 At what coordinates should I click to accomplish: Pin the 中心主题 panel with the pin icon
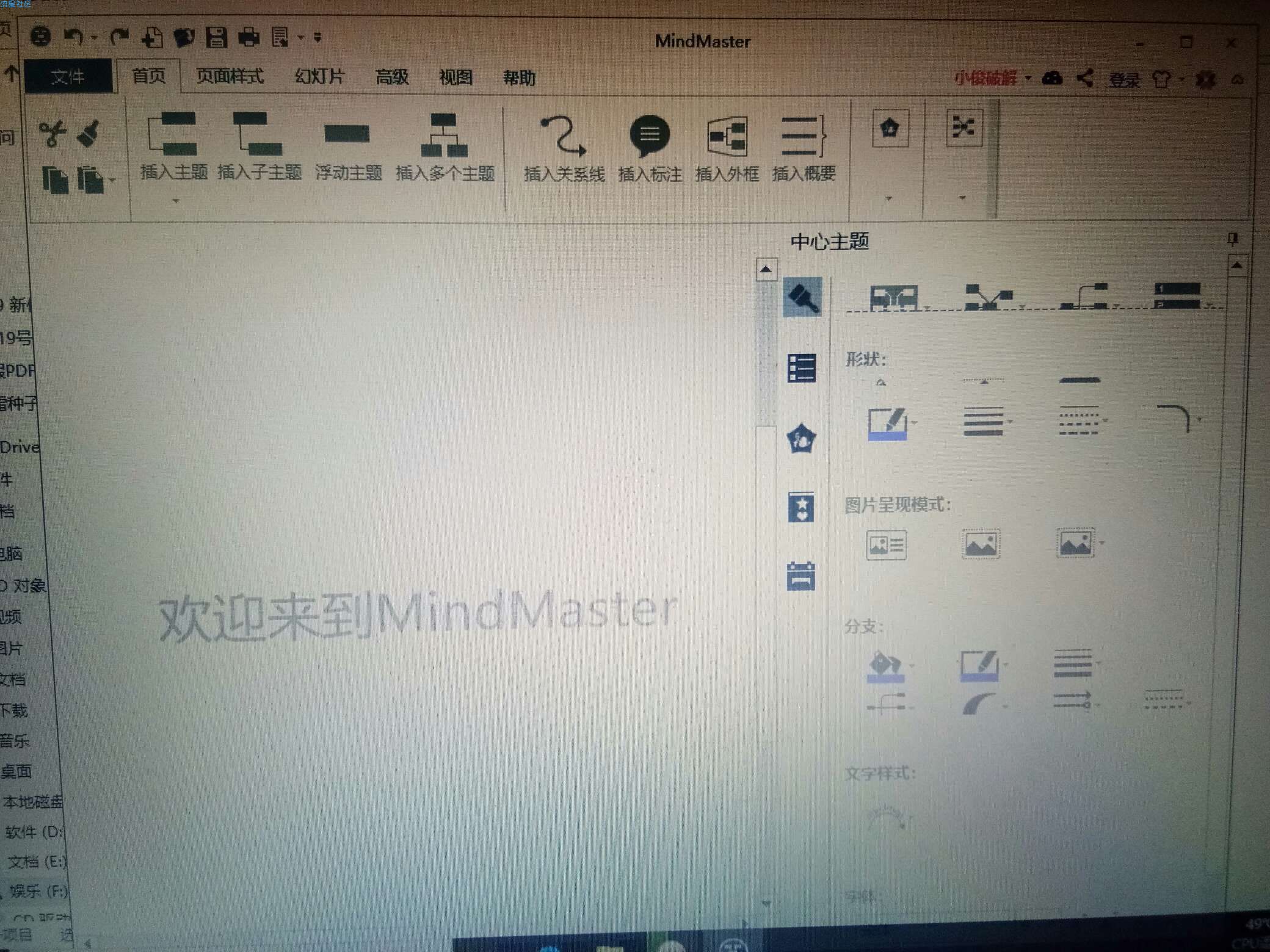pos(1233,239)
